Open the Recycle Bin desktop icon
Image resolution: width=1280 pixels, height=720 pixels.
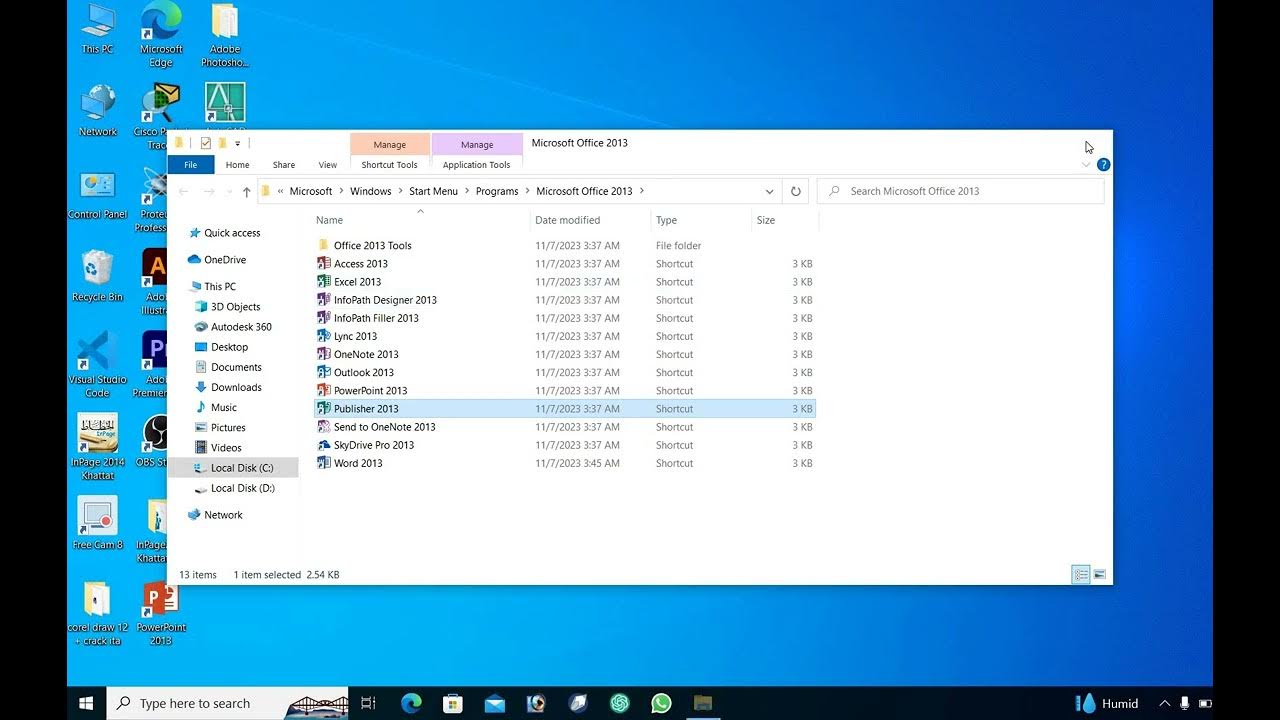click(x=97, y=275)
